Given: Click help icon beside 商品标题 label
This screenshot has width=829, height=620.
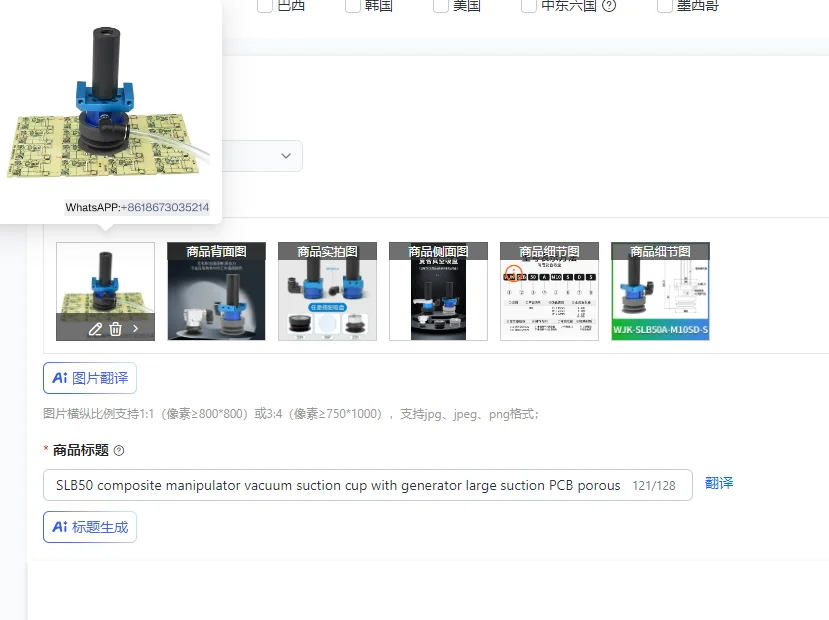Looking at the screenshot, I should point(119,450).
